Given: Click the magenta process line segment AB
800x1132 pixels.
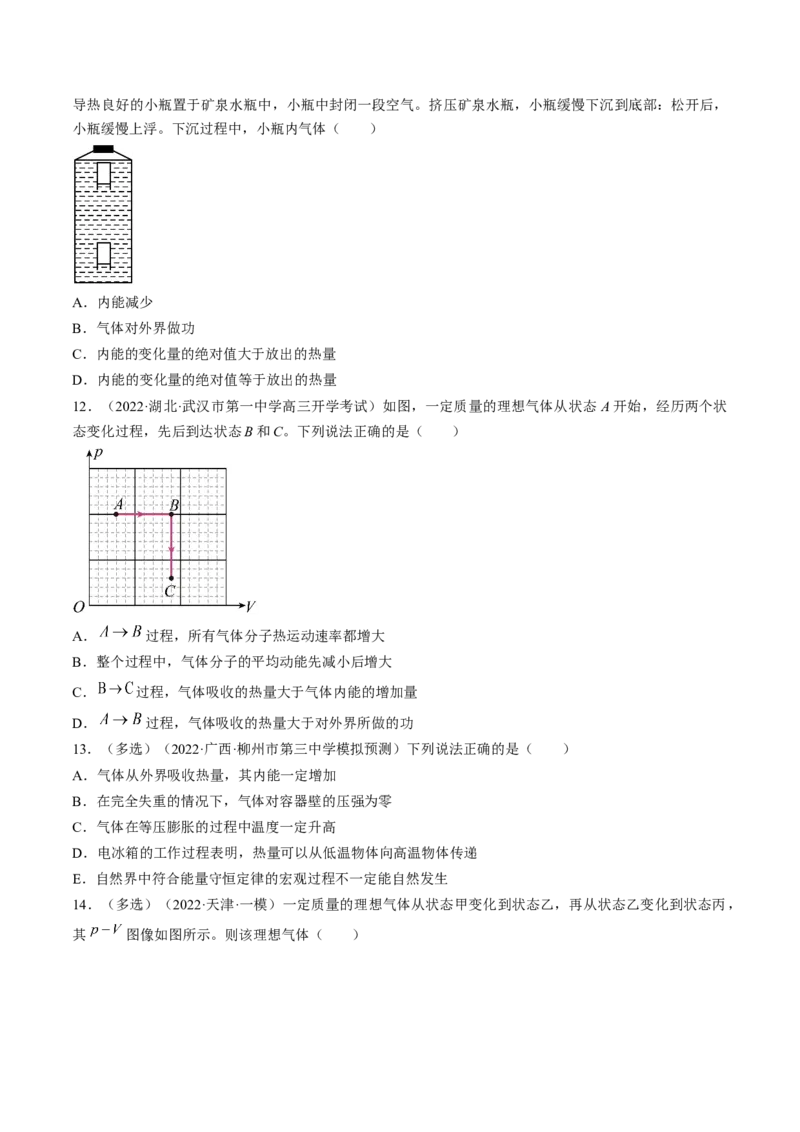Looking at the screenshot, I should (x=144, y=513).
